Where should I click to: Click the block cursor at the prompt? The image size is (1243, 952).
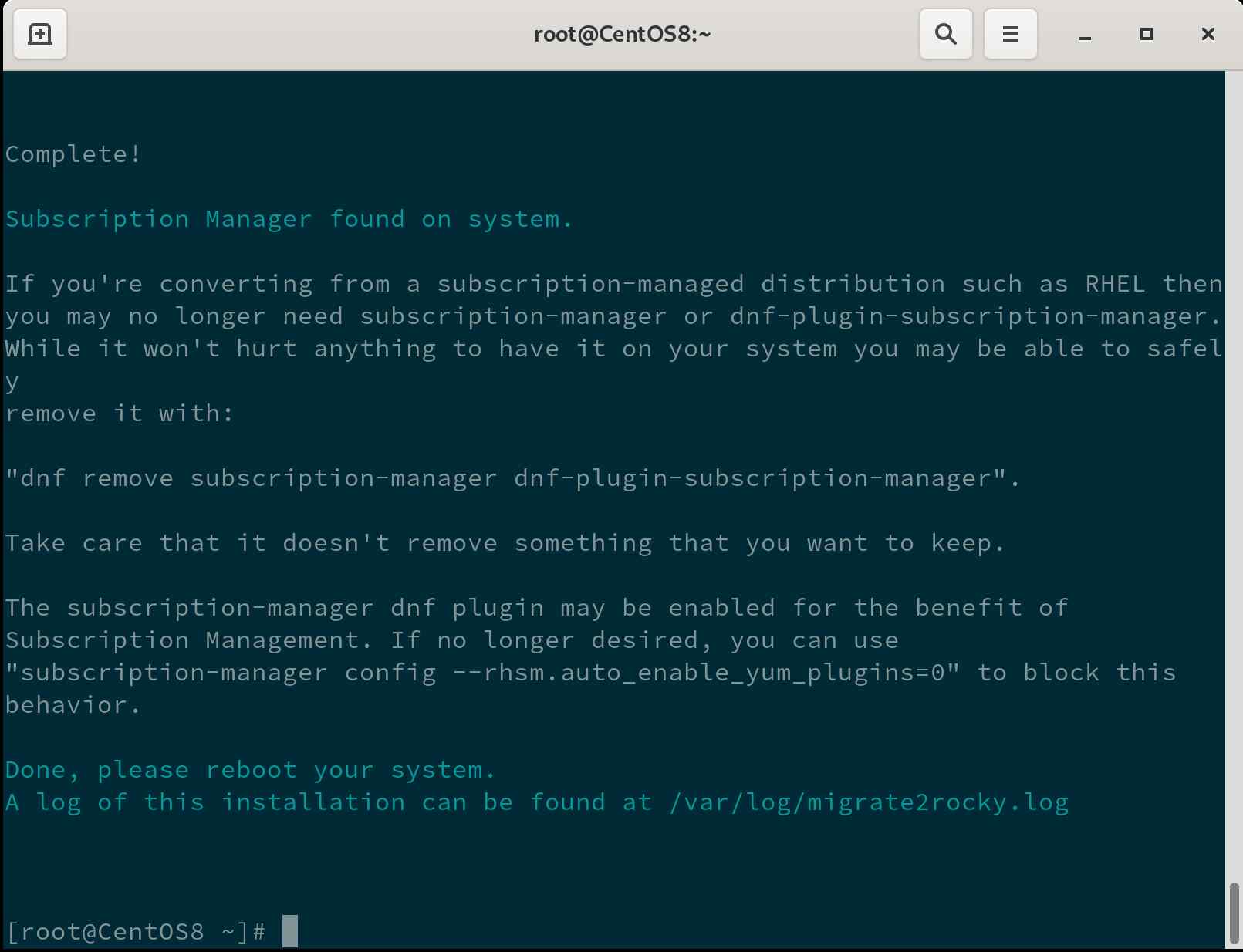pos(290,931)
